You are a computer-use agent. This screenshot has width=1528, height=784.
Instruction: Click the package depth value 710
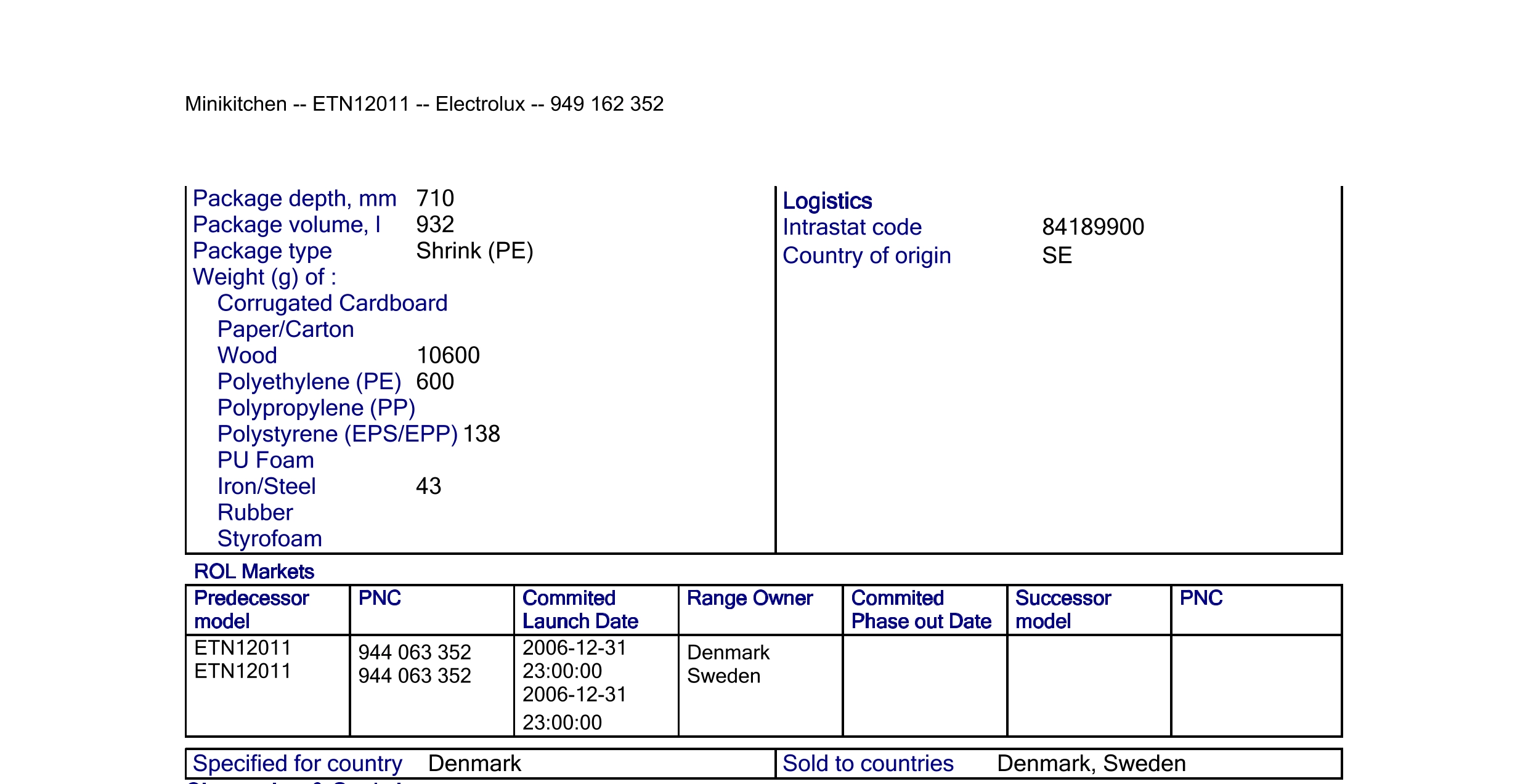pos(435,198)
